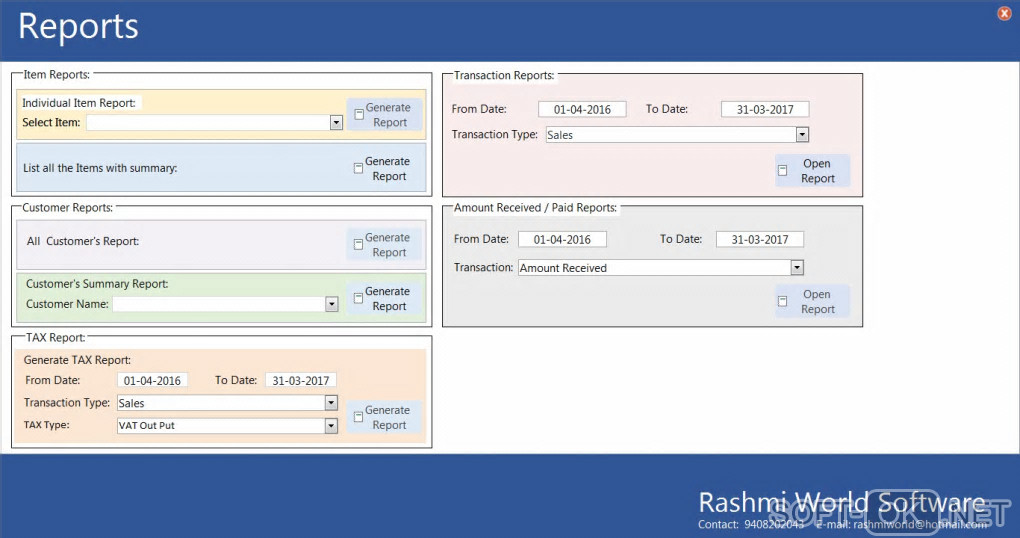Click the Rashmi World Software branding text
Image resolution: width=1020 pixels, height=538 pixels.
[x=842, y=502]
